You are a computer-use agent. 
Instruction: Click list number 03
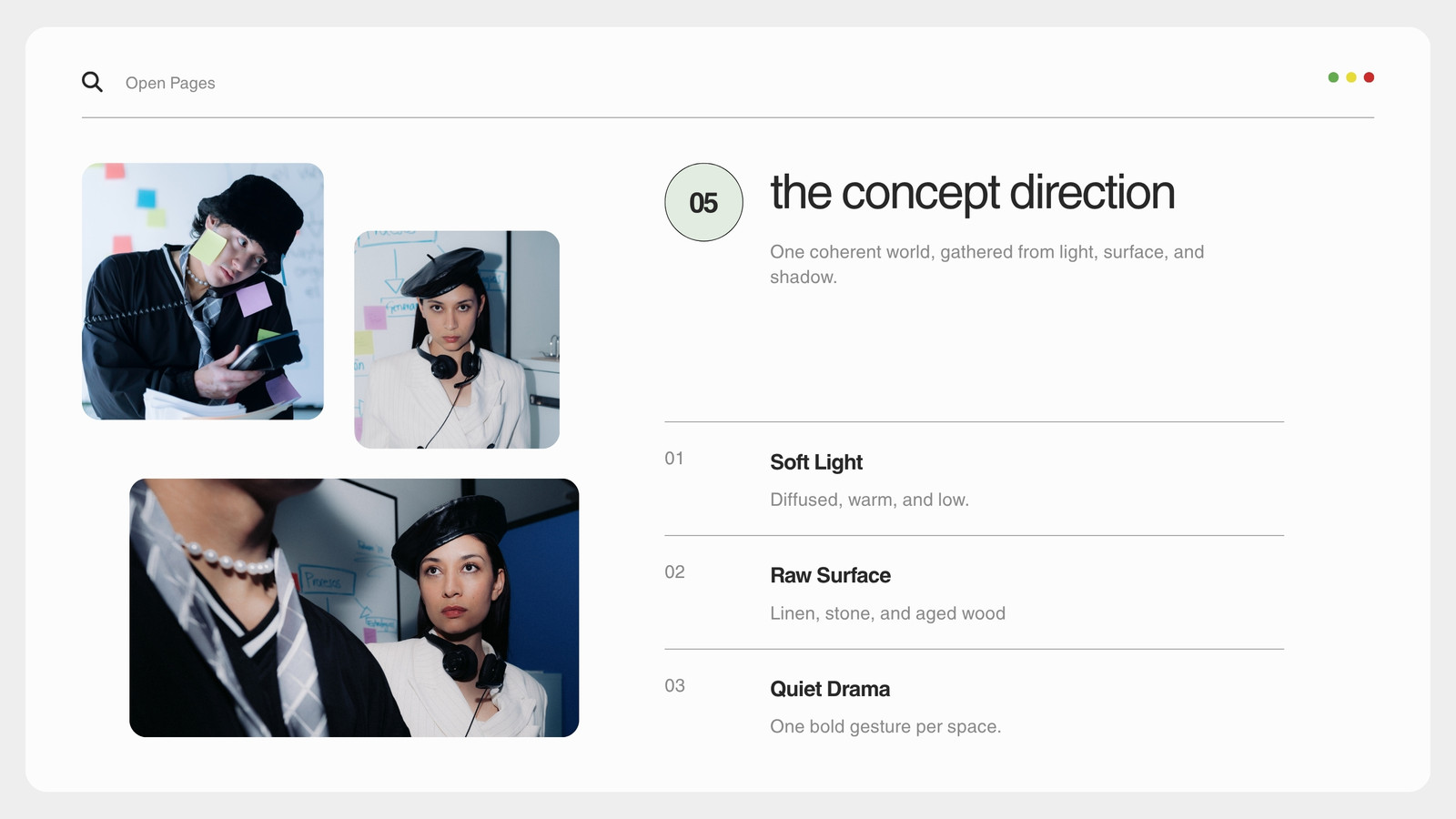pyautogui.click(x=674, y=686)
